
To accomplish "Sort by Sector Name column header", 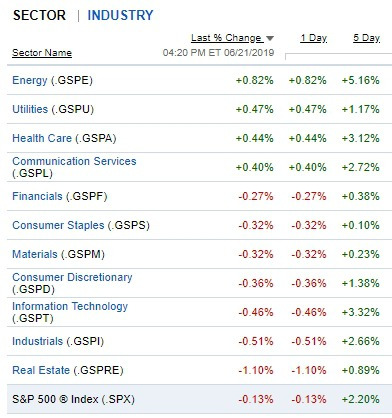I will (x=42, y=53).
